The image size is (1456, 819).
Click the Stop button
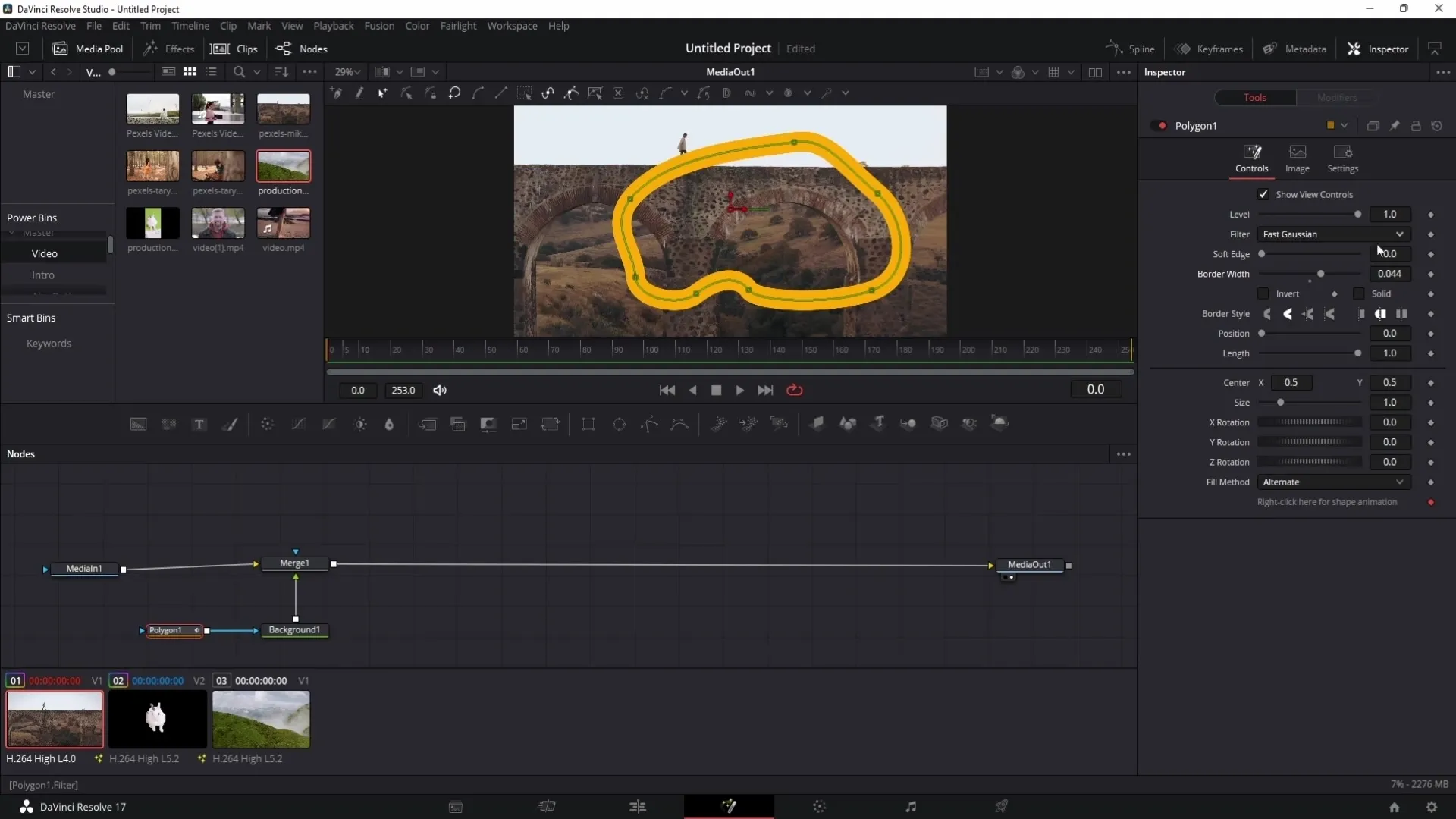(x=717, y=391)
